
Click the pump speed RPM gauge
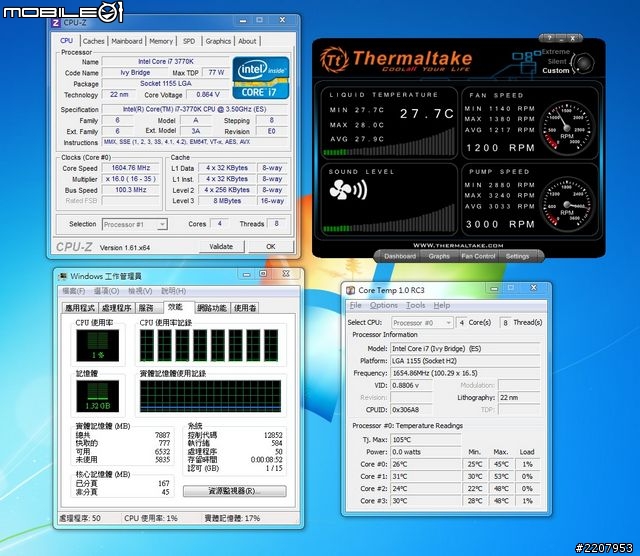click(x=567, y=205)
